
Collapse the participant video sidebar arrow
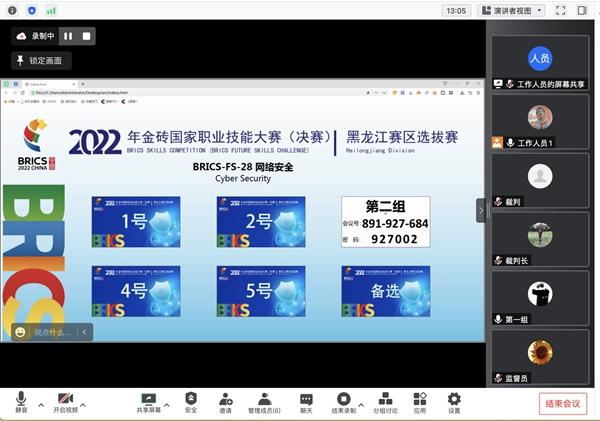point(481,210)
